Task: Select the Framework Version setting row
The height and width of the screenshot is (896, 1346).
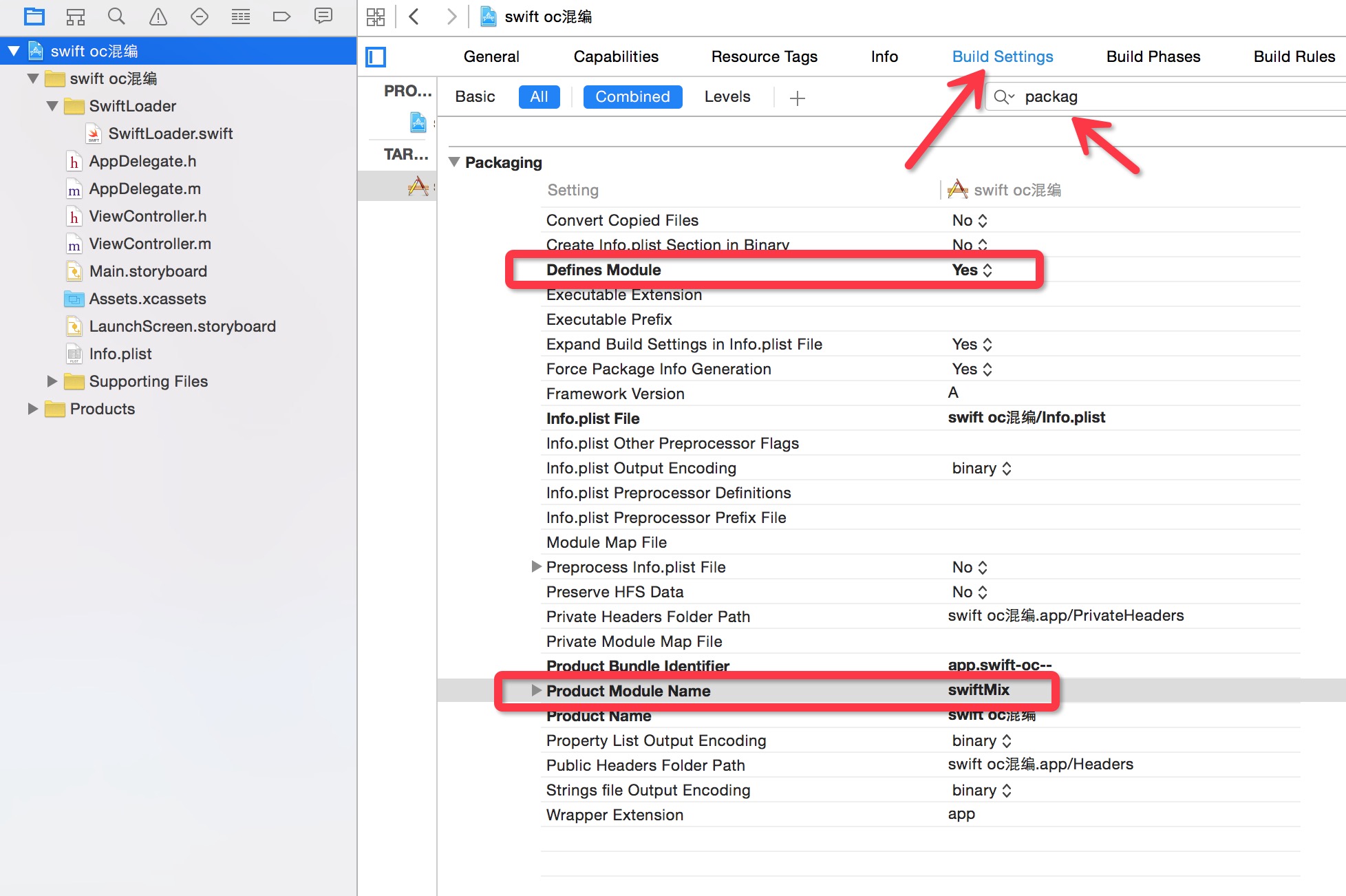Action: pos(920,394)
